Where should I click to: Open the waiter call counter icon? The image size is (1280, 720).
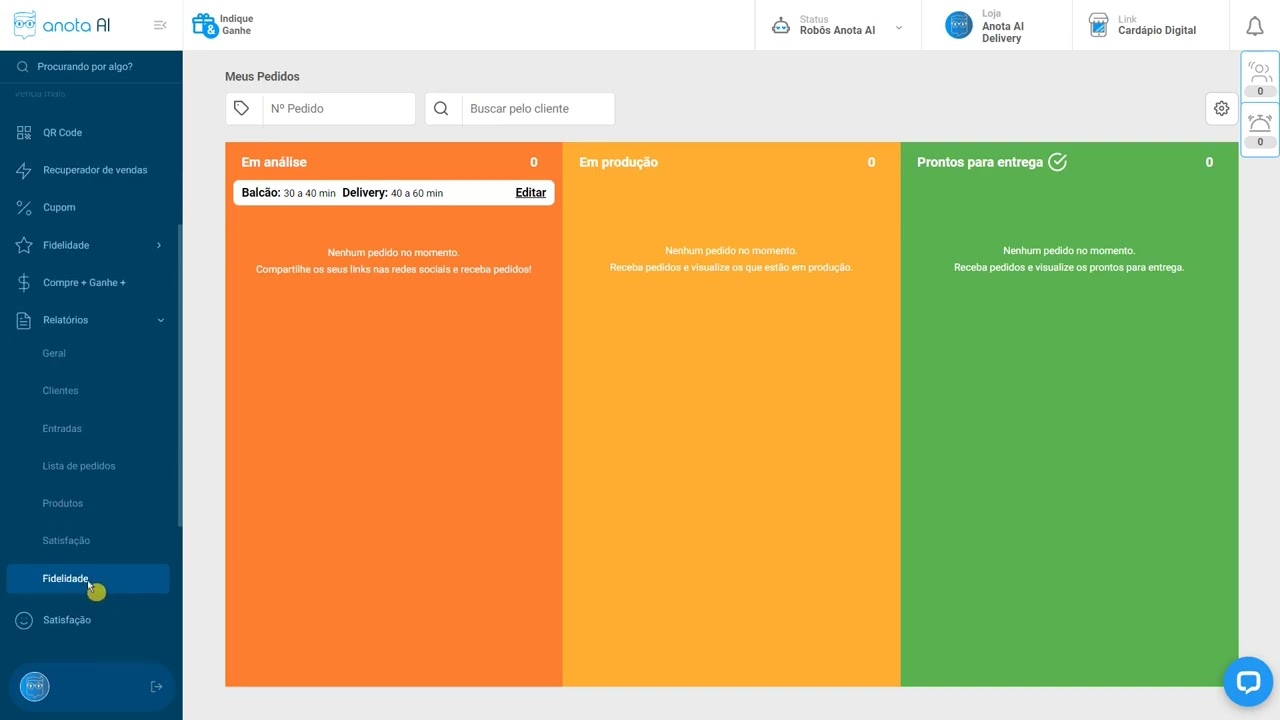pyautogui.click(x=1260, y=75)
